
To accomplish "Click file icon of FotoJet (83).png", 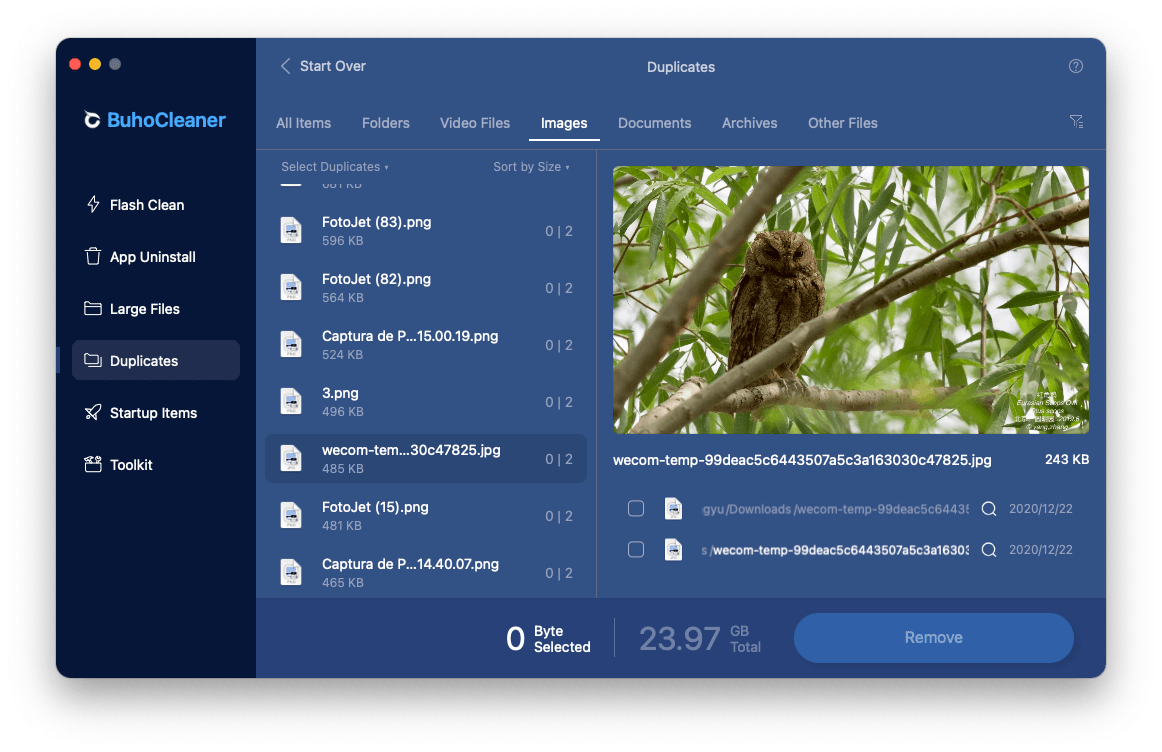I will click(291, 230).
